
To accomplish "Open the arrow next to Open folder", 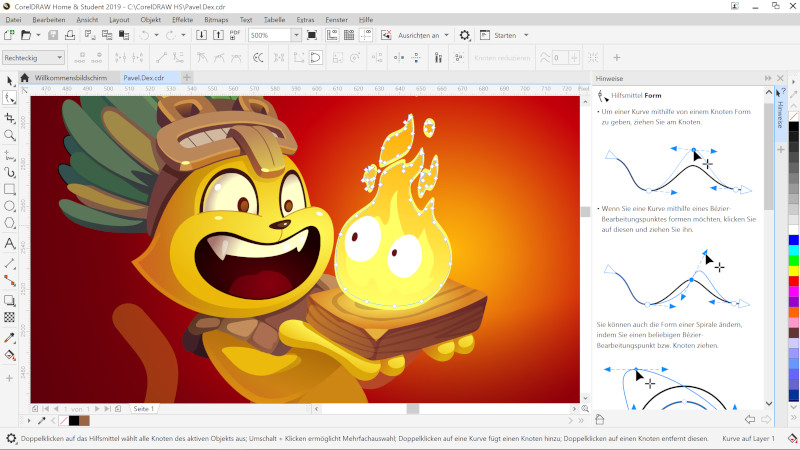I will tap(38, 35).
